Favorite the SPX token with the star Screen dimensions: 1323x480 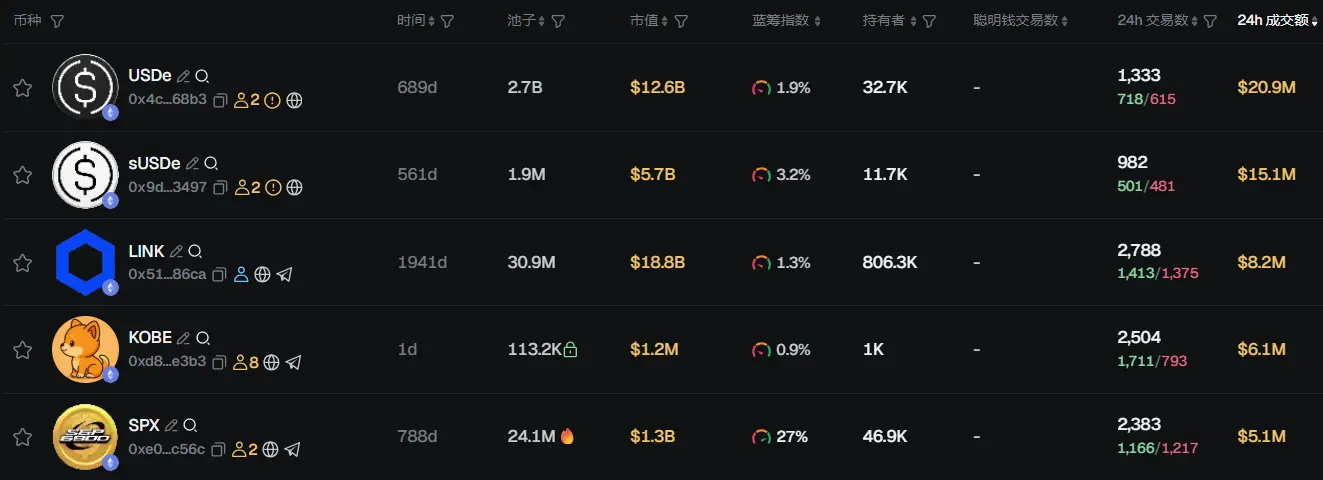click(x=22, y=437)
